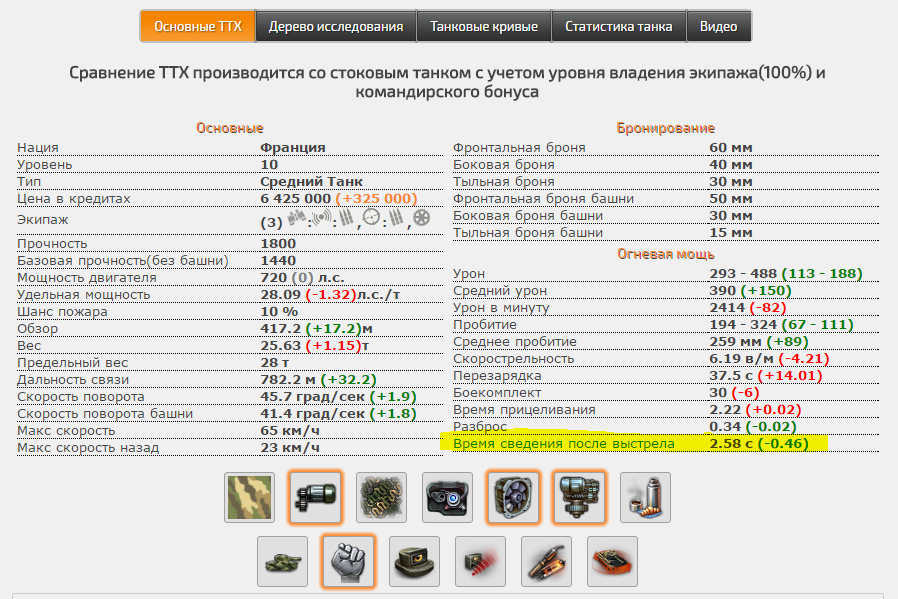The image size is (898, 599).
Task: Select the soldering iron skill icon
Action: [546, 561]
